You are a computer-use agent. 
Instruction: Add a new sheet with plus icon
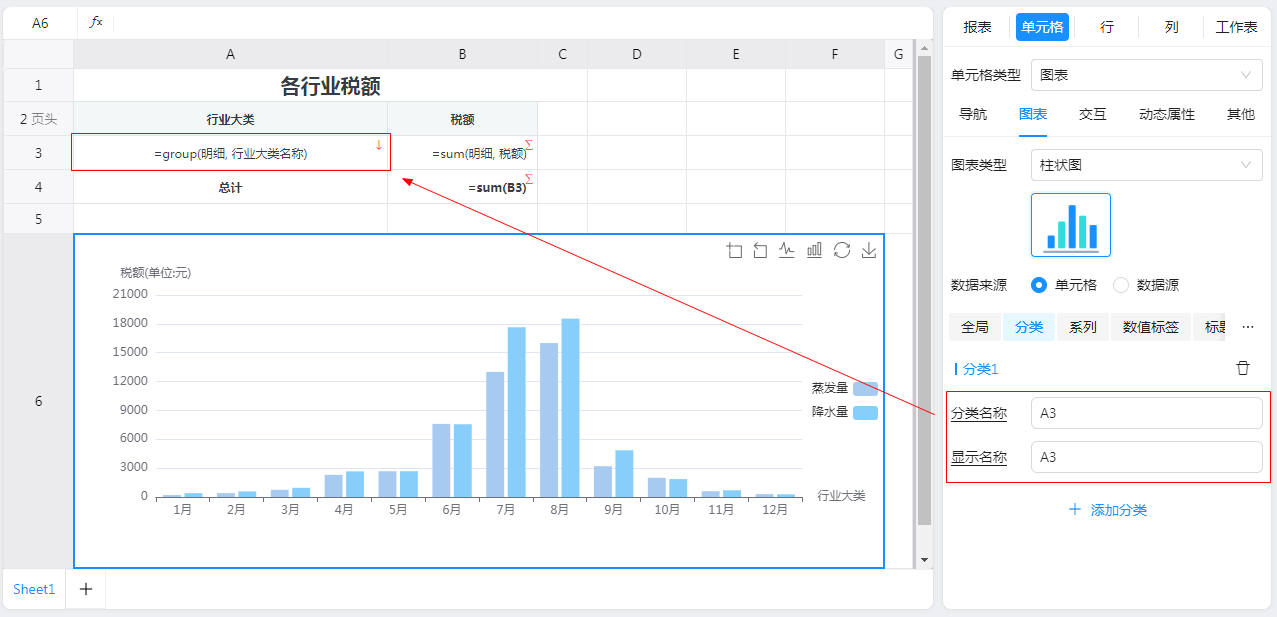point(86,589)
